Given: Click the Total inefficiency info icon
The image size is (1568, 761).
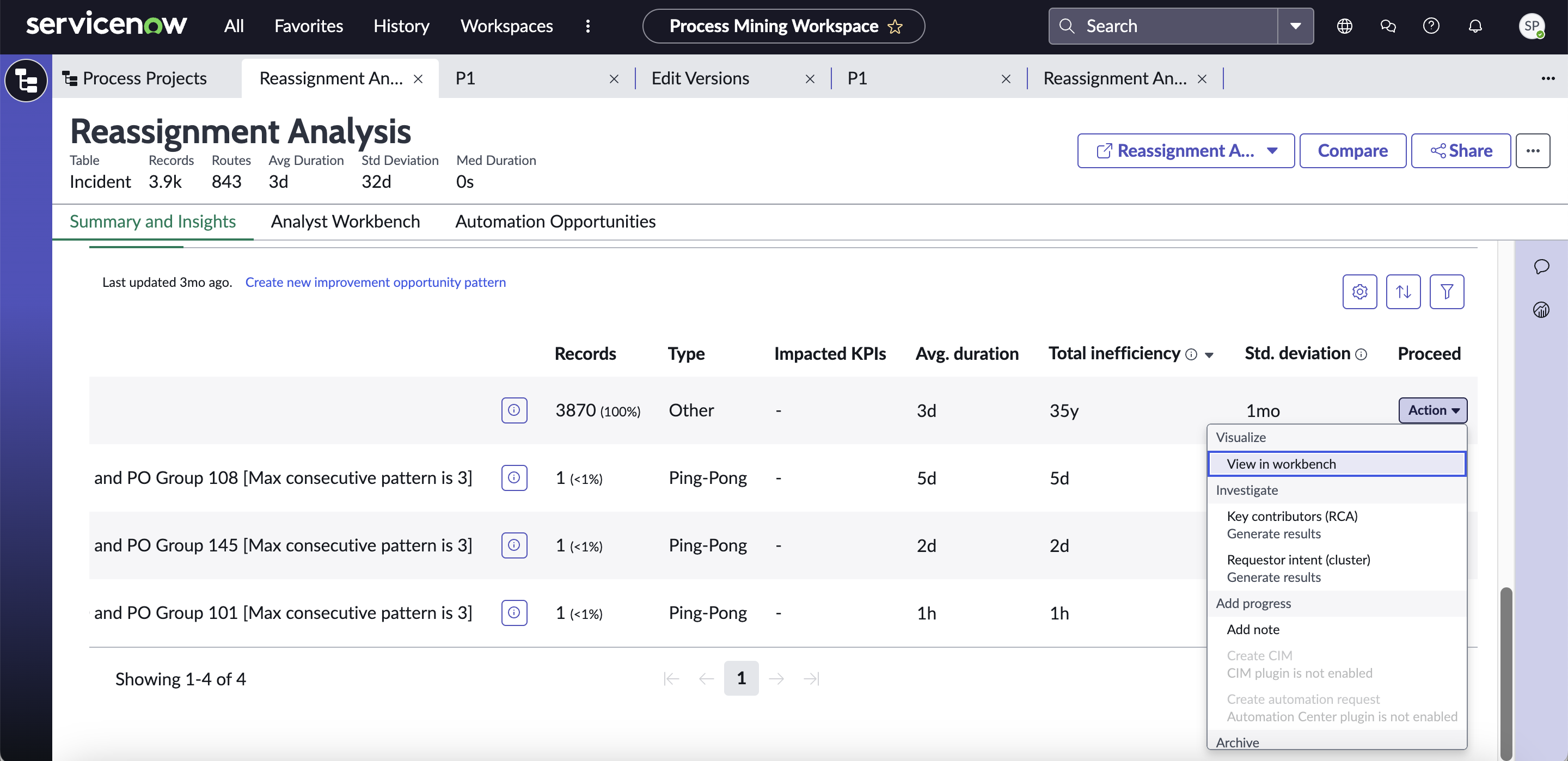Looking at the screenshot, I should tap(1191, 354).
